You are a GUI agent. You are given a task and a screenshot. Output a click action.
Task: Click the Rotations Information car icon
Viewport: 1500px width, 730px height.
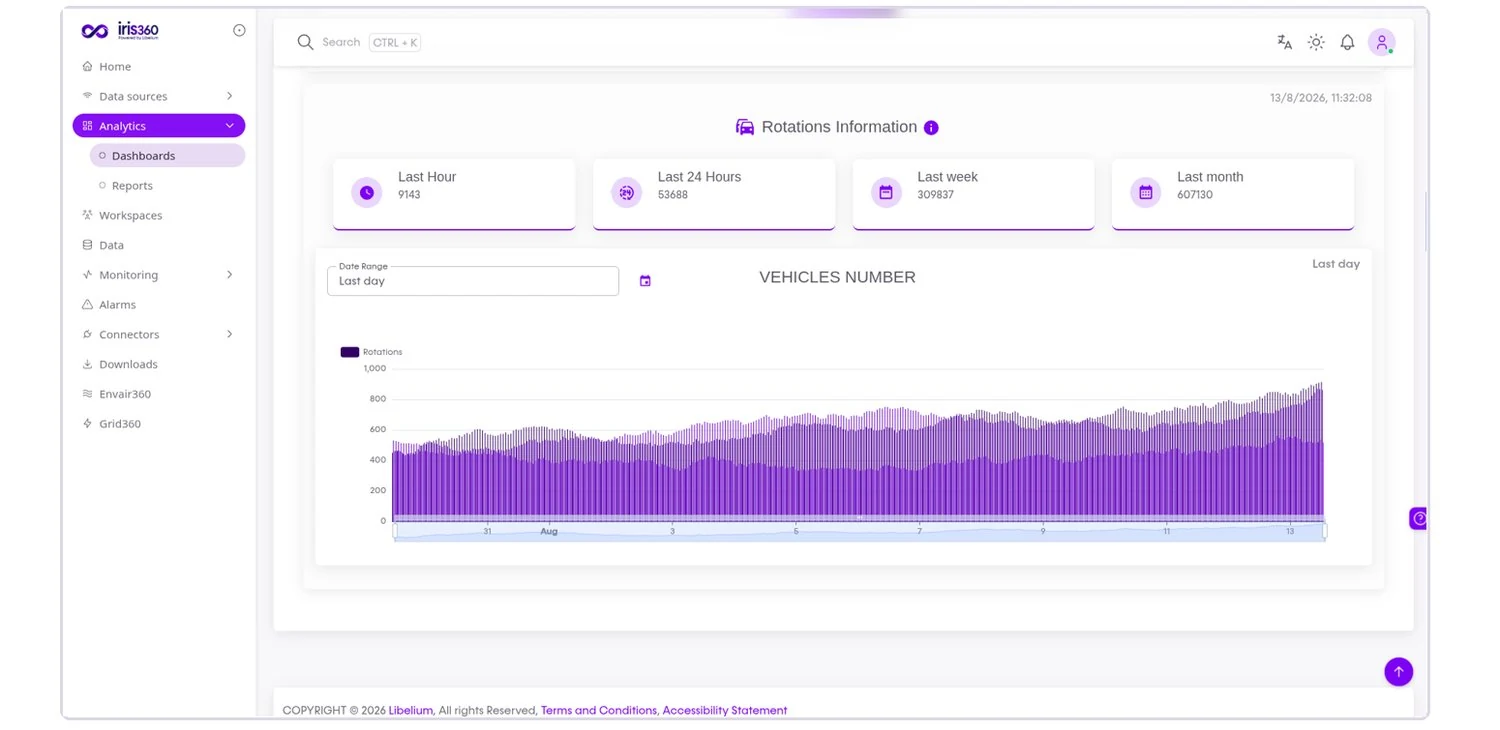point(745,127)
